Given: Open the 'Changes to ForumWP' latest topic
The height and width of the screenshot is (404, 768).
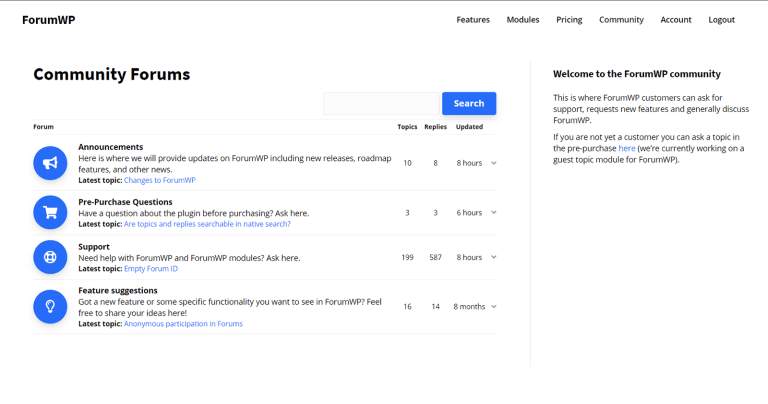Looking at the screenshot, I should 159,181.
